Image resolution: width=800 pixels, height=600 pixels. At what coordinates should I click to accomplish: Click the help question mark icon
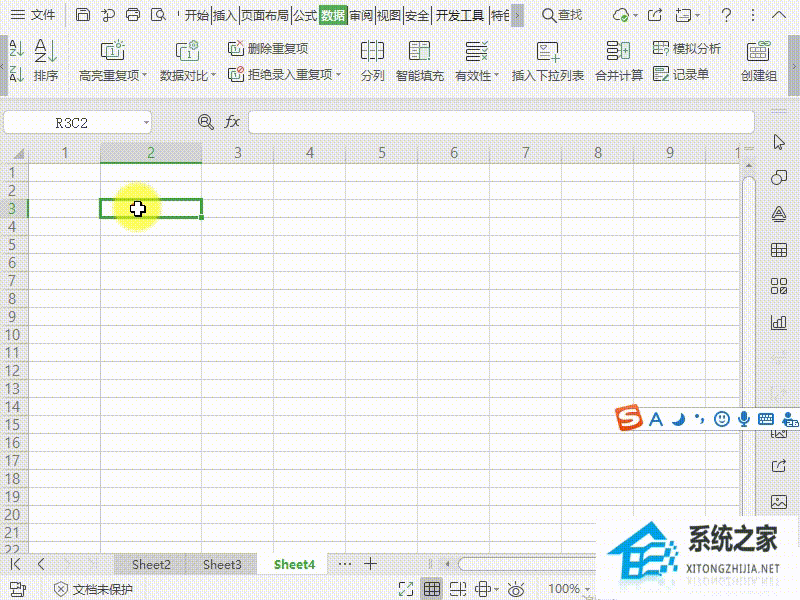pos(726,15)
